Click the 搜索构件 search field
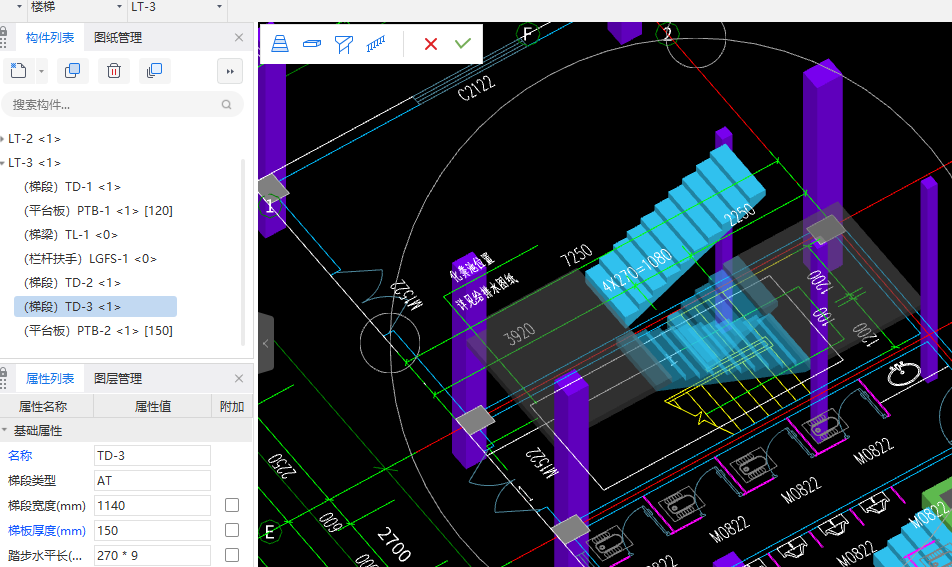Screen dimensions: 952x567 click(x=123, y=104)
